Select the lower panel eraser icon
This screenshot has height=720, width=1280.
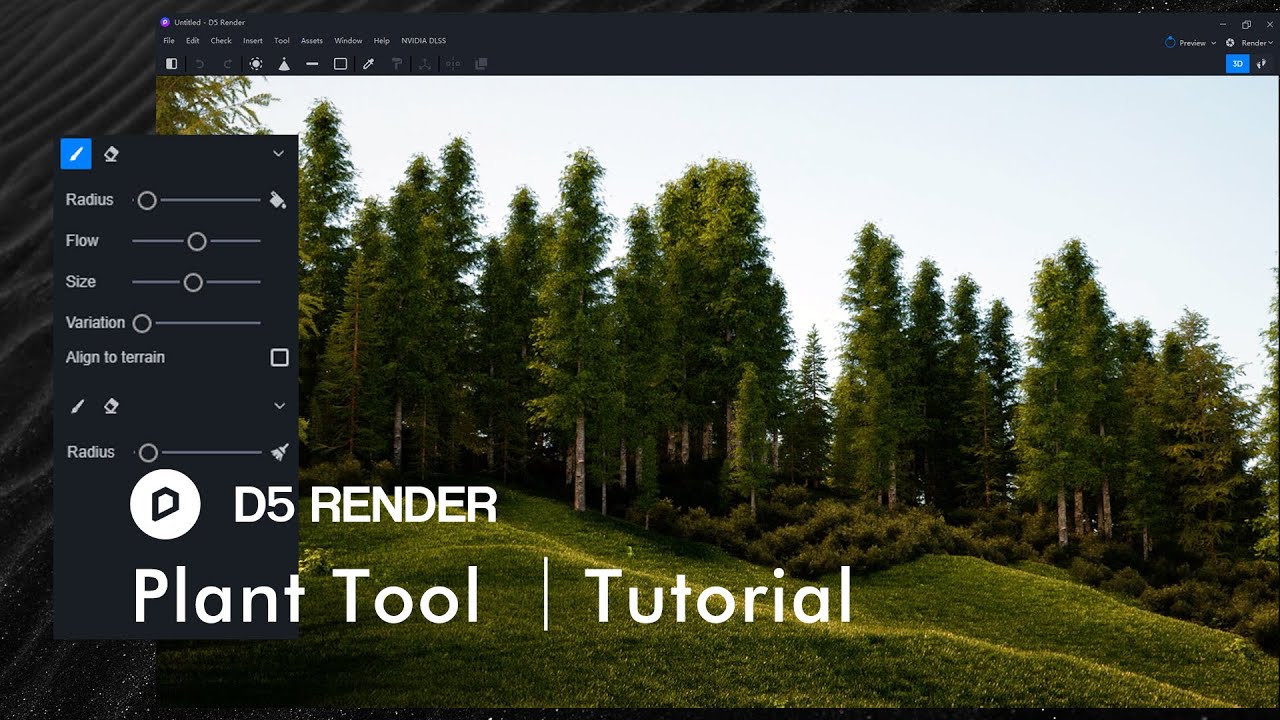point(111,406)
